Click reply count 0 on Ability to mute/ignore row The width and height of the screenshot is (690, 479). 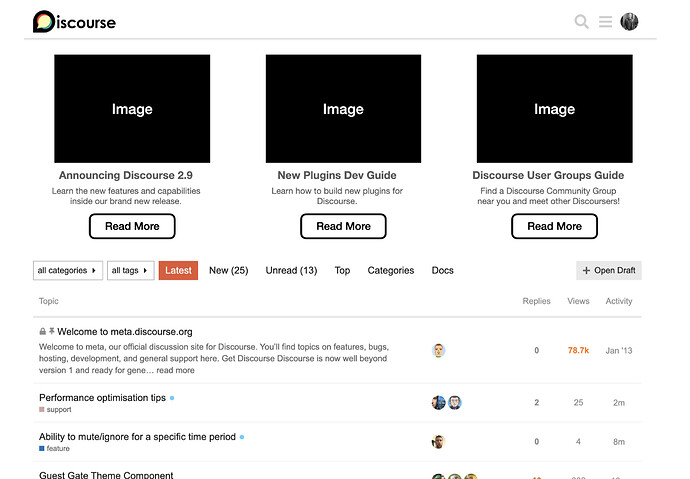pyautogui.click(x=536, y=442)
